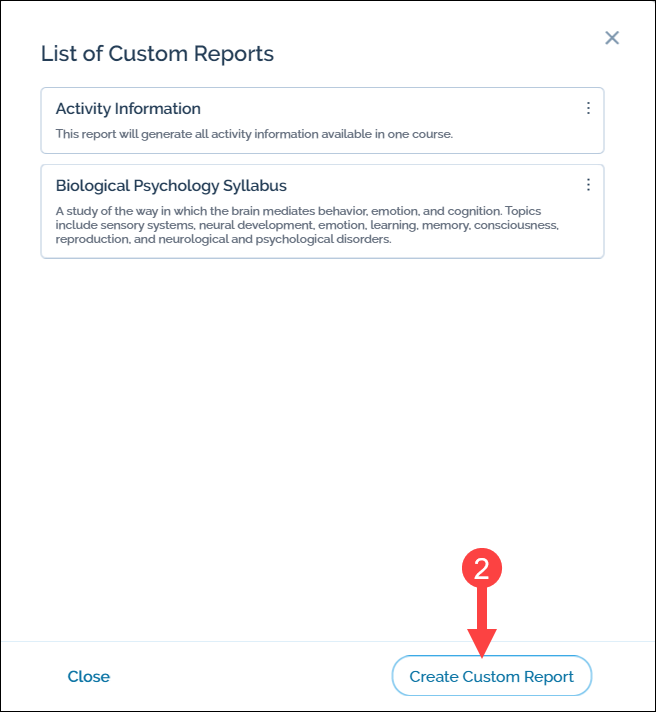The image size is (656, 712).
Task: Open the Activity Information three-dot menu
Action: pos(588,108)
